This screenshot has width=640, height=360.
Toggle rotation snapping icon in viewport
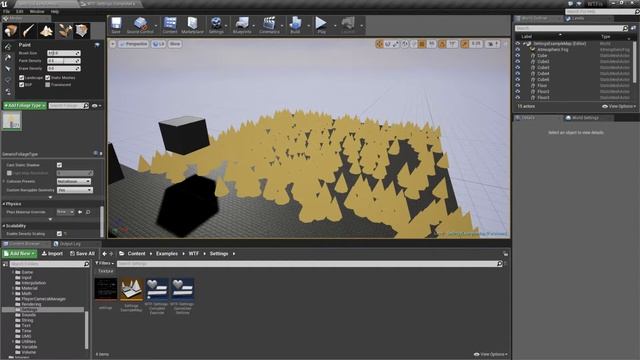click(442, 44)
